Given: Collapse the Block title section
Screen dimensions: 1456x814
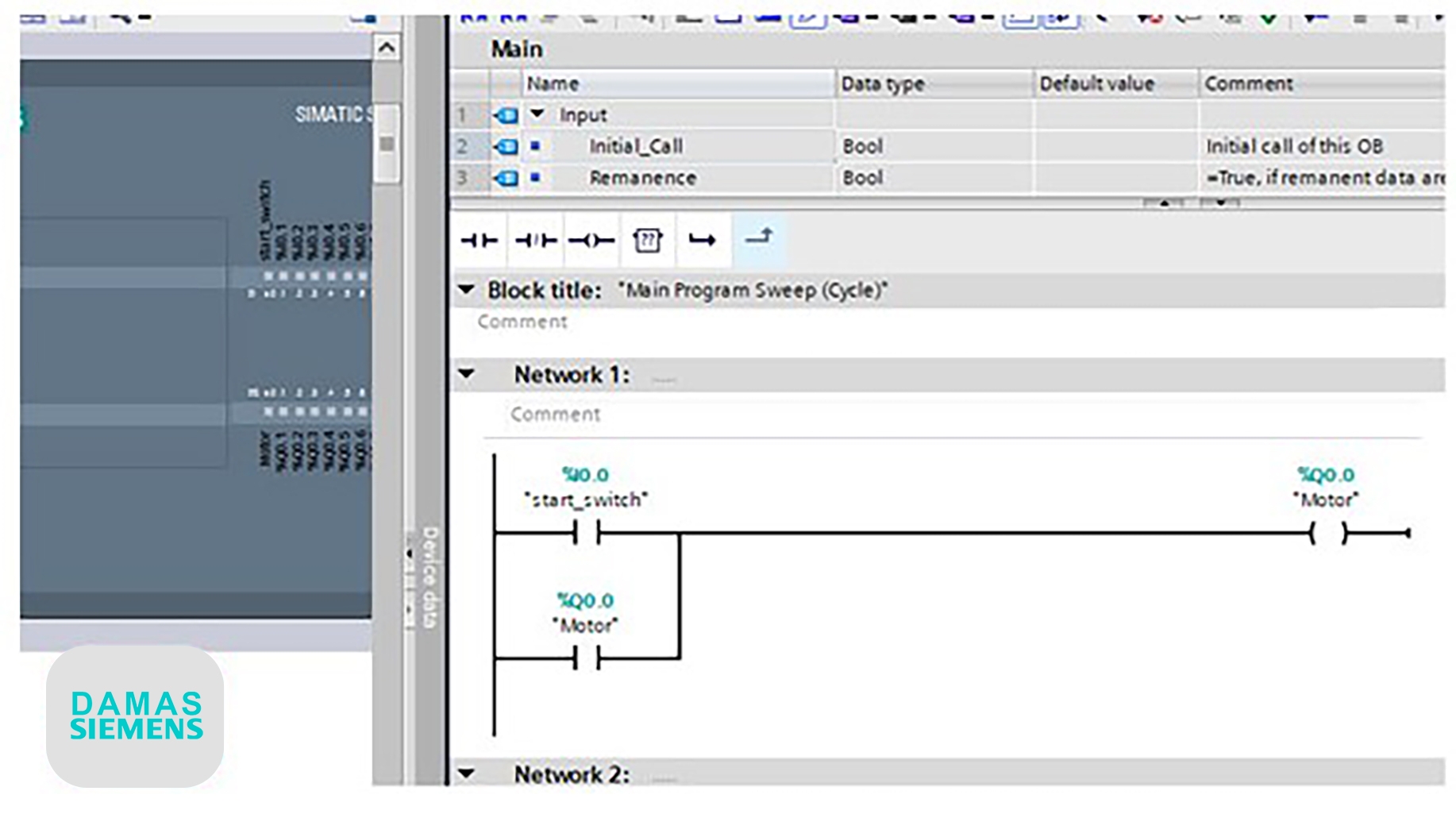Looking at the screenshot, I should tap(467, 290).
